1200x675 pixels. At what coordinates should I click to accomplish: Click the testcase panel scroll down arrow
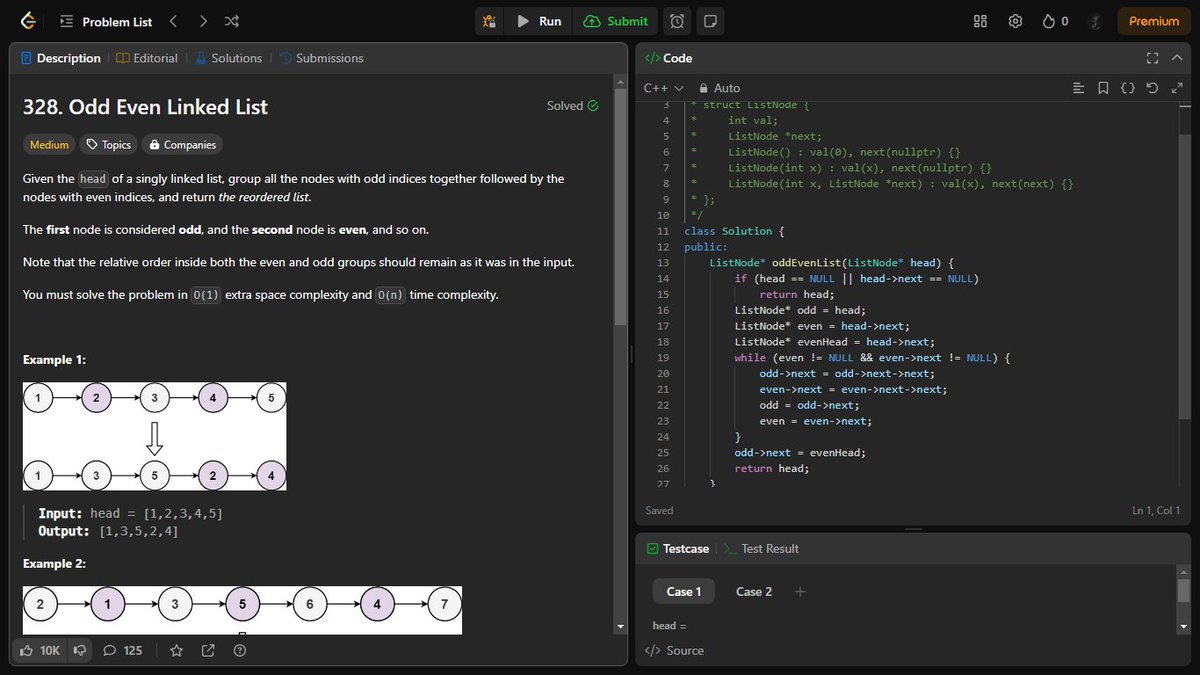click(x=1184, y=625)
